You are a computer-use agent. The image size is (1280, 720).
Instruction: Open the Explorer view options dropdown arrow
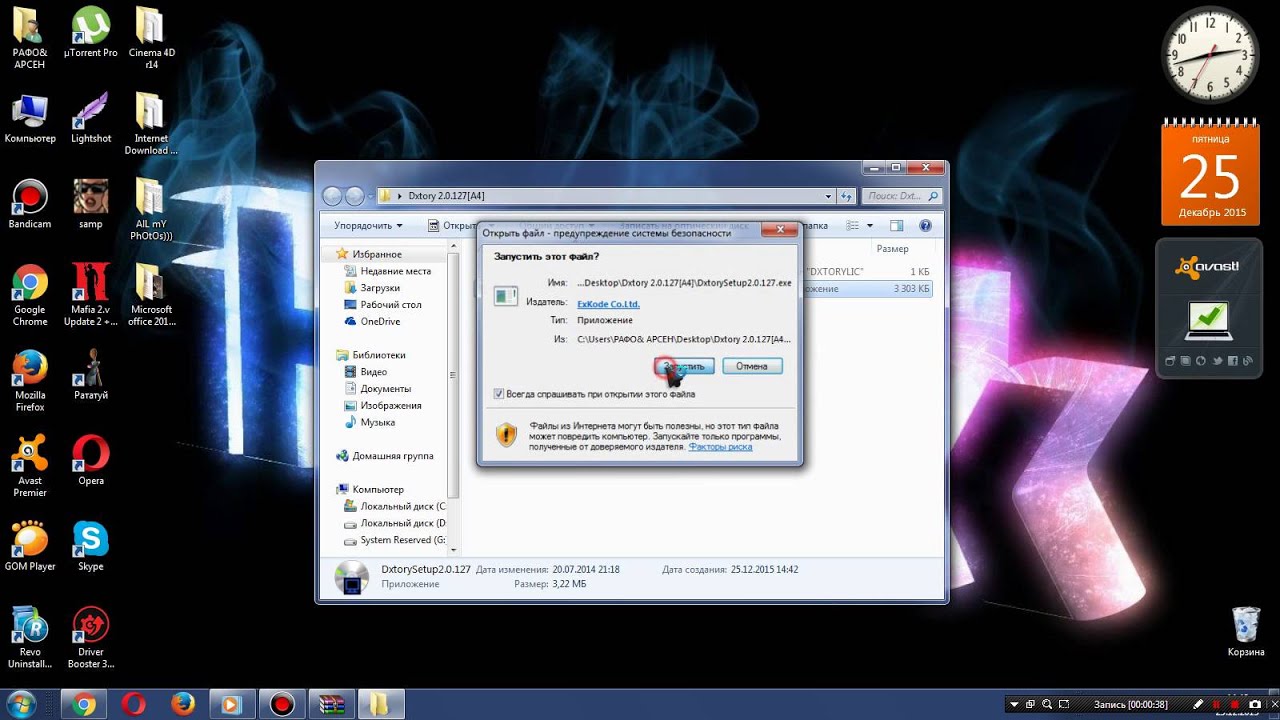coord(870,226)
